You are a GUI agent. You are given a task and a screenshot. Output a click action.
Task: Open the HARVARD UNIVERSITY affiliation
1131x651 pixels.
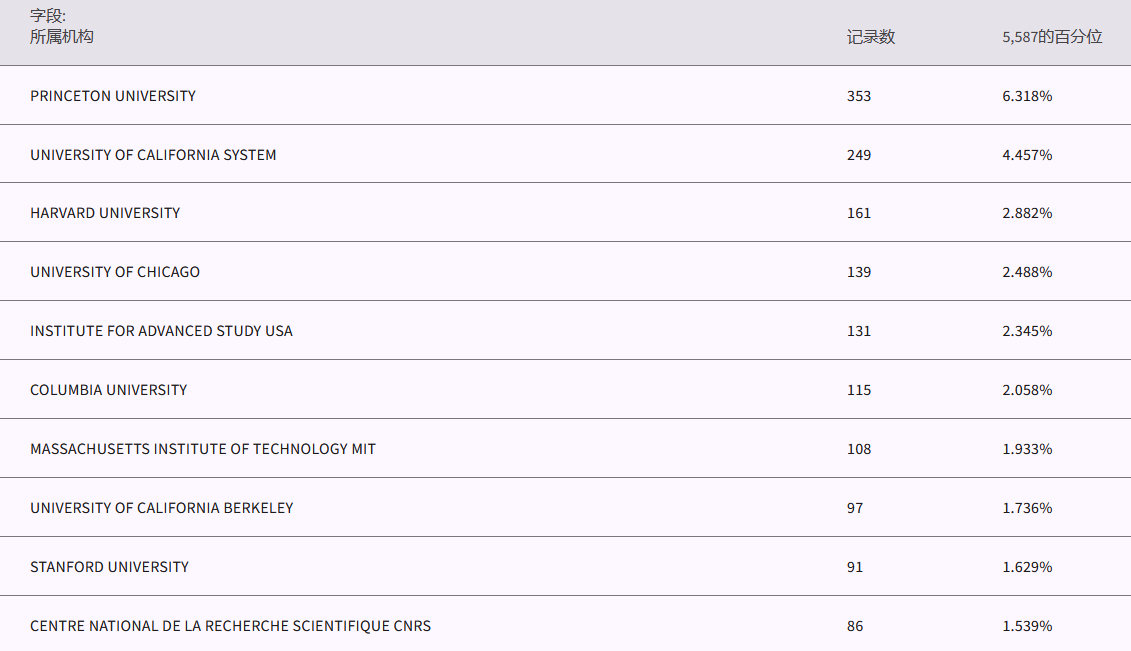[105, 213]
